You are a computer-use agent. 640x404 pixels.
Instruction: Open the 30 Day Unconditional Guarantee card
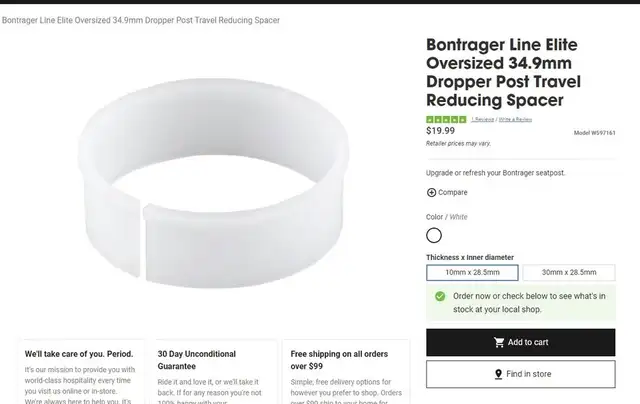point(214,372)
